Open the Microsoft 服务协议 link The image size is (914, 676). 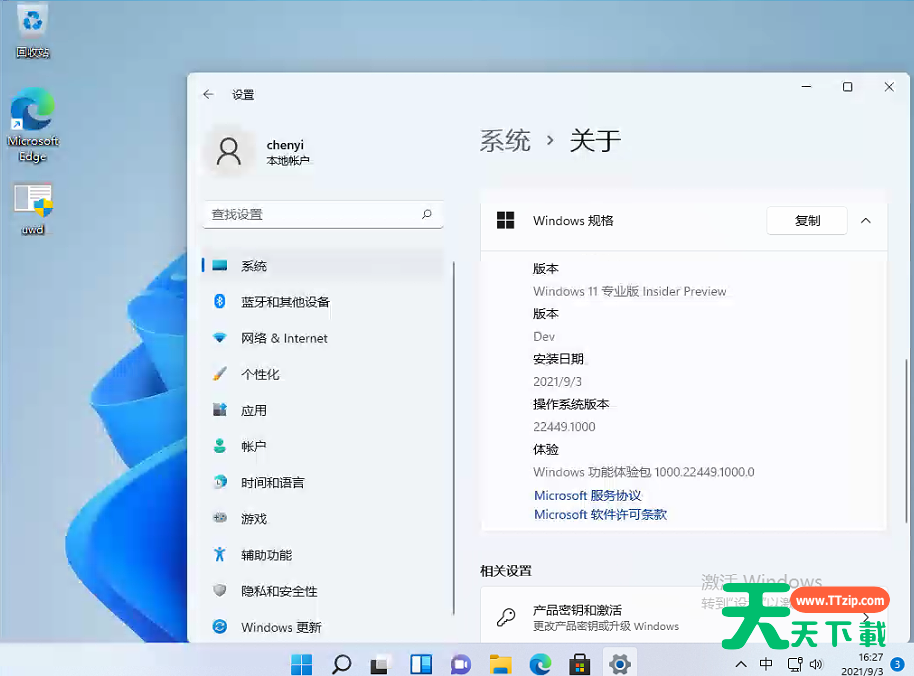[x=586, y=495]
